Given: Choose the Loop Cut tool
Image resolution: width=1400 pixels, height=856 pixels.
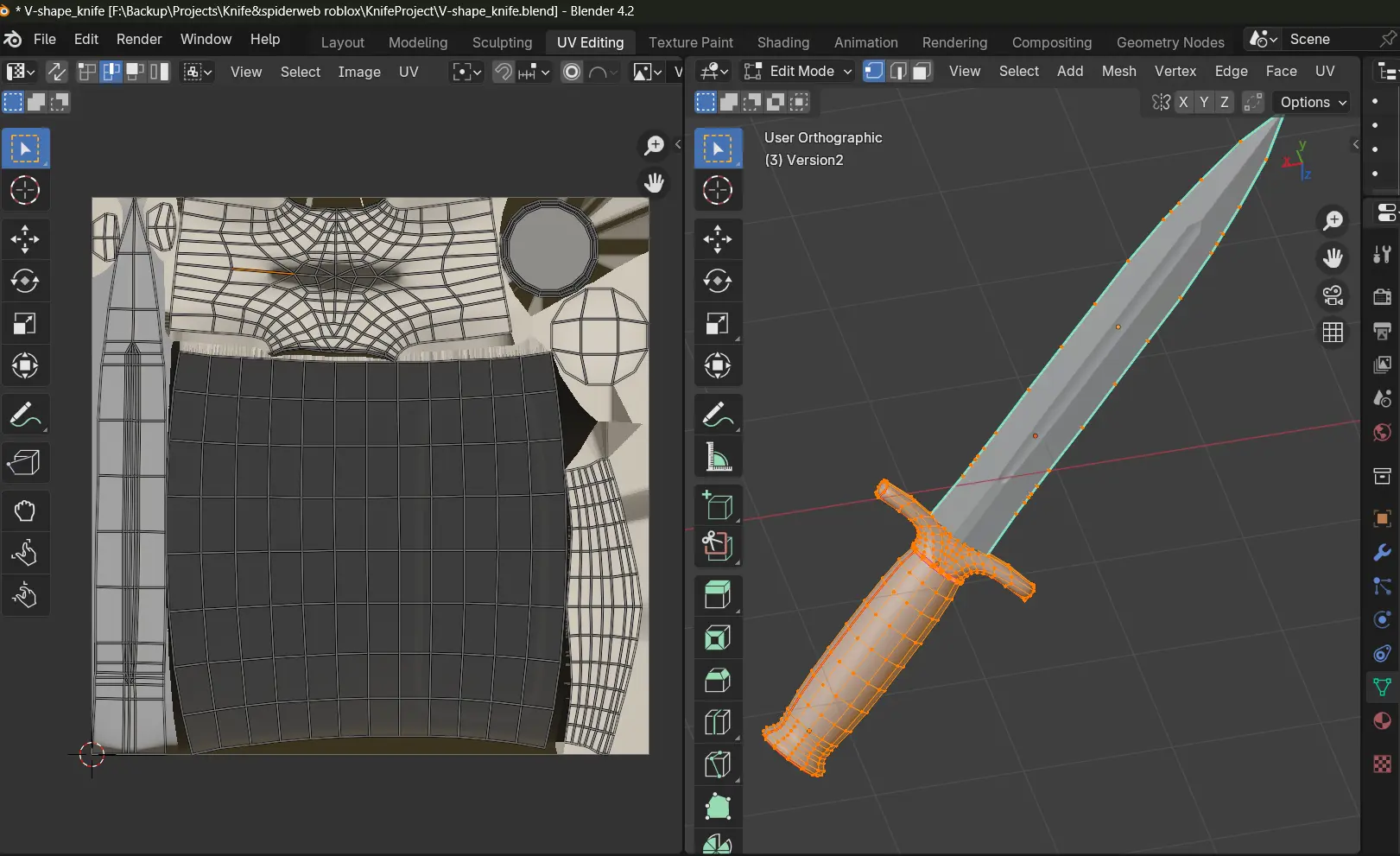Looking at the screenshot, I should 718,722.
